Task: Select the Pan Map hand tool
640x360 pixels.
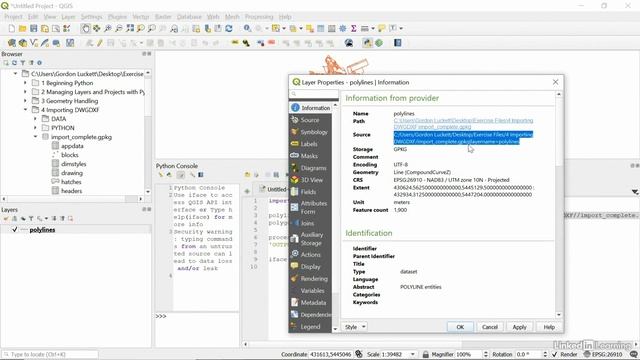Action: [x=85, y=28]
